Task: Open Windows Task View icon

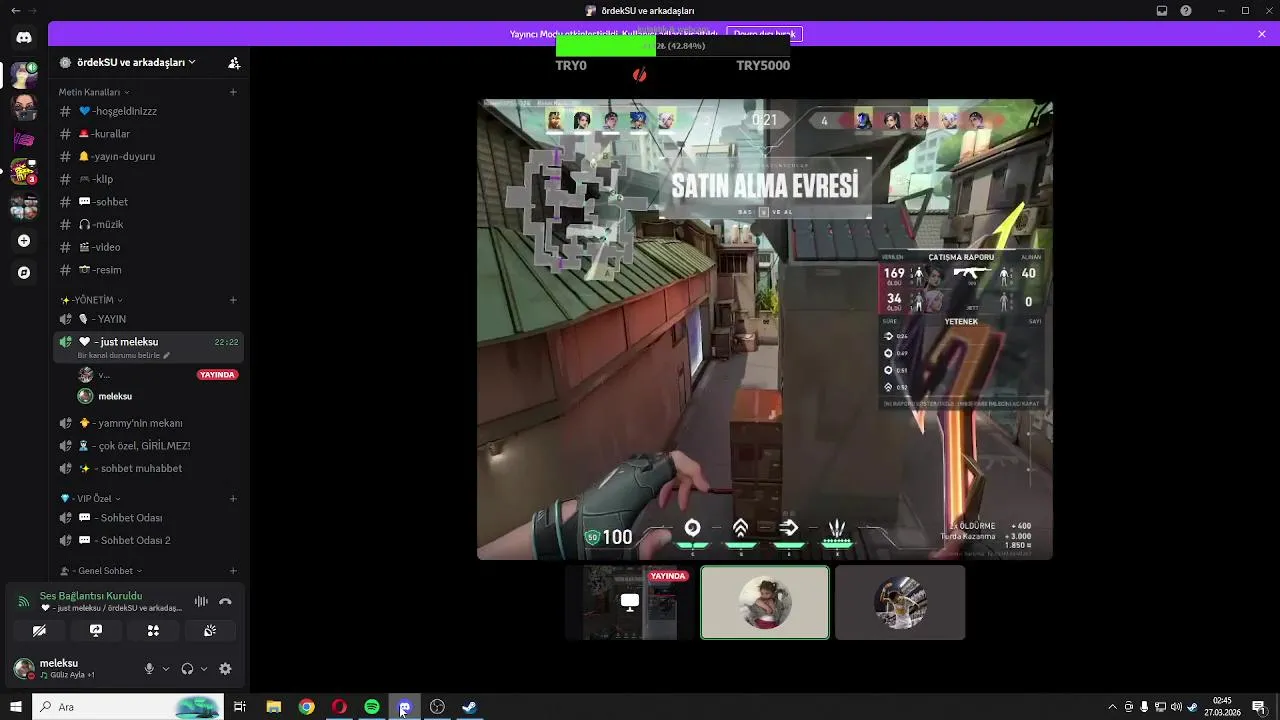Action: (x=240, y=707)
